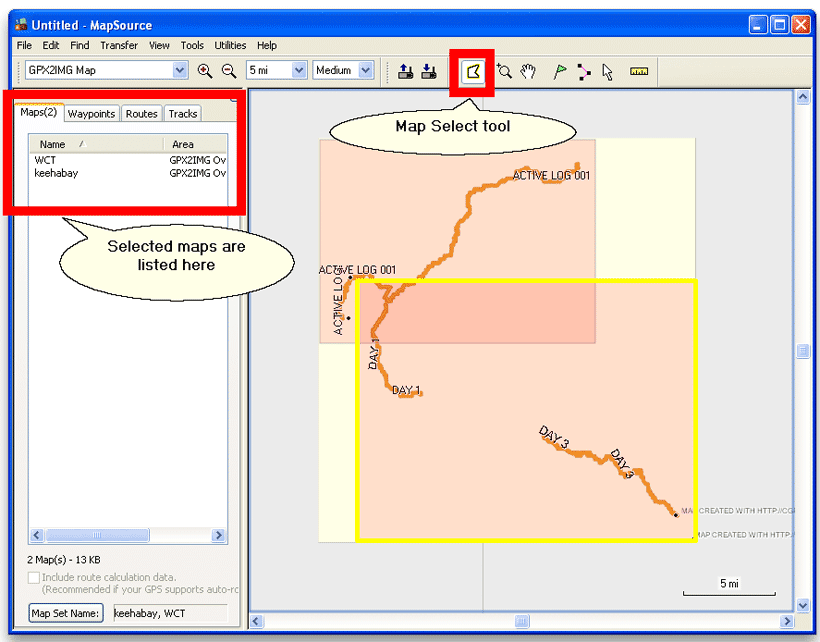Click map view scroll down arrow
Viewport: 820px width, 642px height.
point(803,605)
